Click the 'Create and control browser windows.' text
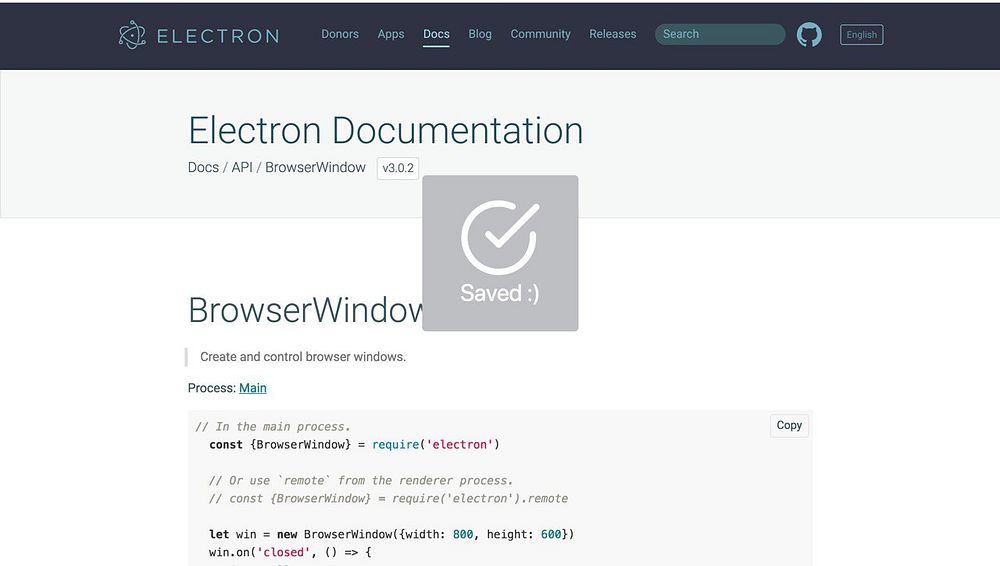Viewport: 1000px width, 566px height. [303, 357]
